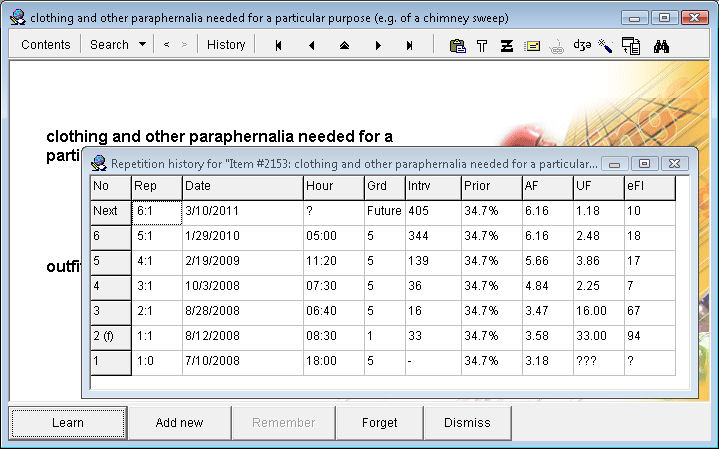Click the parent (up) navigation arrow
Viewport: 719px width, 449px height.
pyautogui.click(x=344, y=45)
